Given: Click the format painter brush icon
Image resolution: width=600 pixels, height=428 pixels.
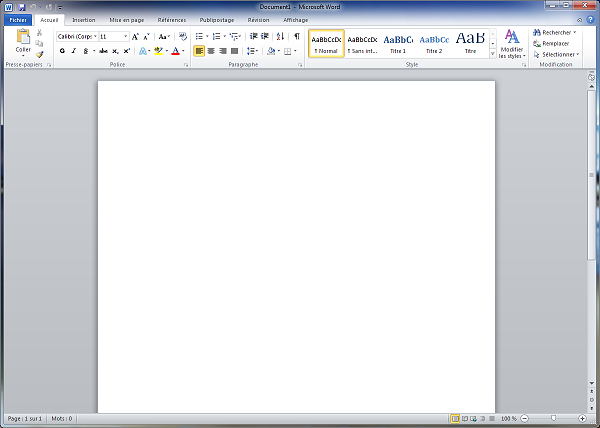Looking at the screenshot, I should tap(40, 54).
